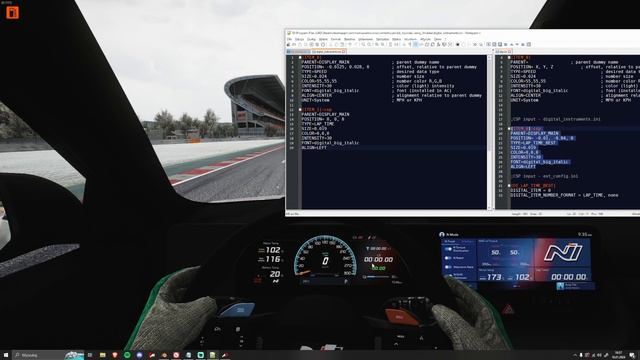The width and height of the screenshot is (640, 360).
Task: Open the Windows Start menu
Action: [6, 355]
